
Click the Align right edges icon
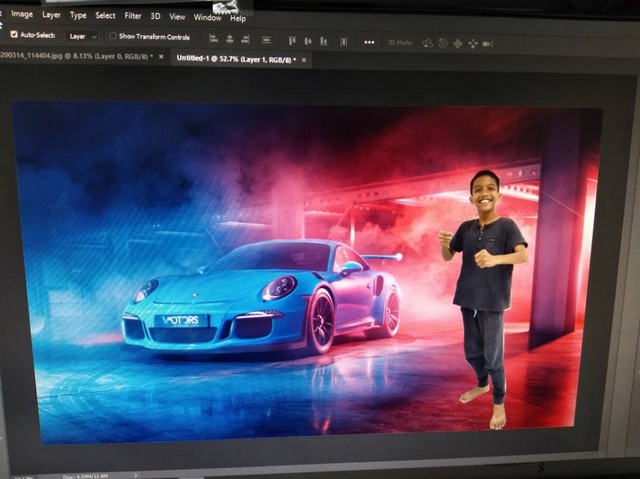(246, 39)
